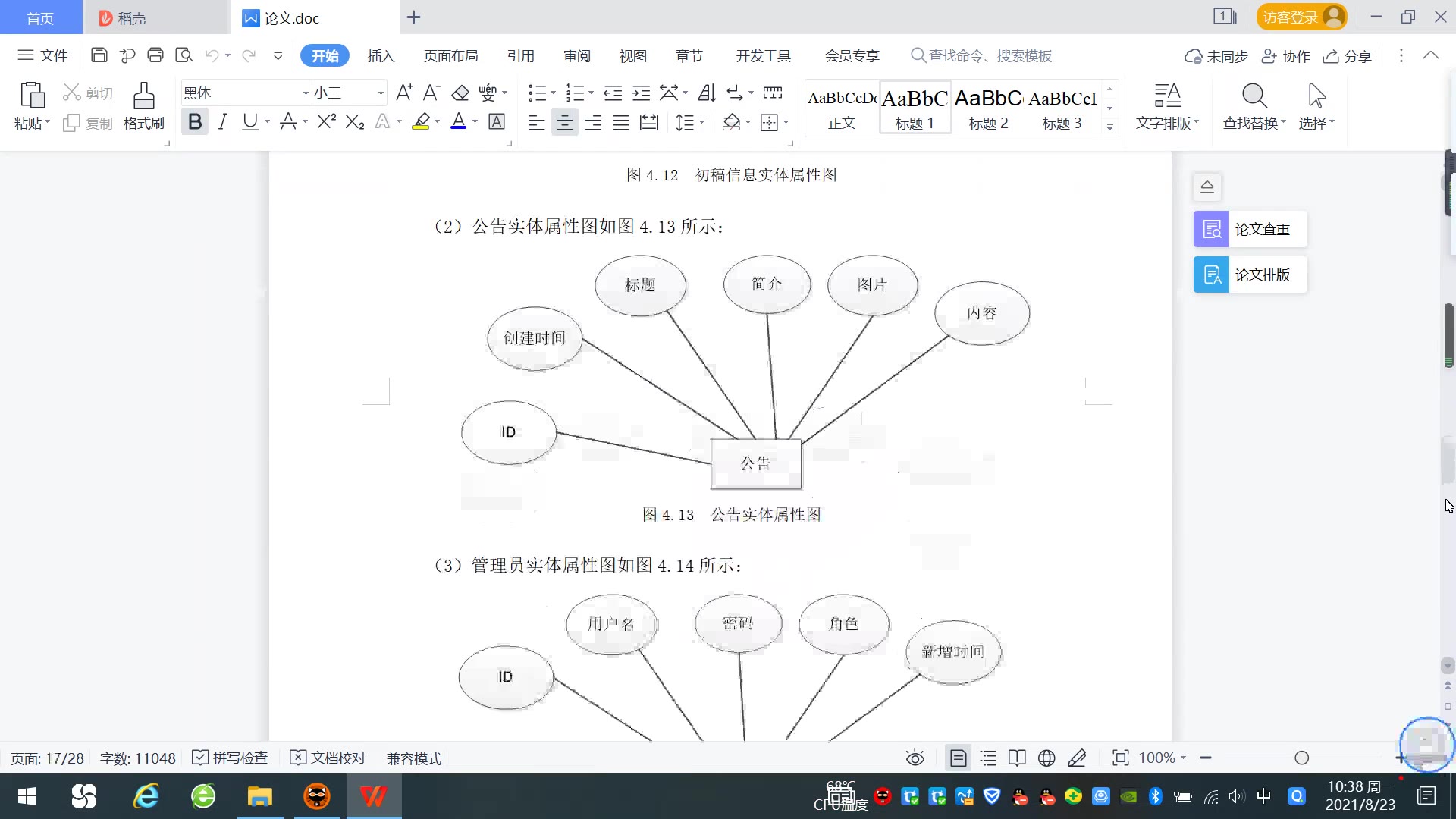Screen dimensions: 1456x819
Task: Open the Windows Start menu
Action: click(27, 796)
